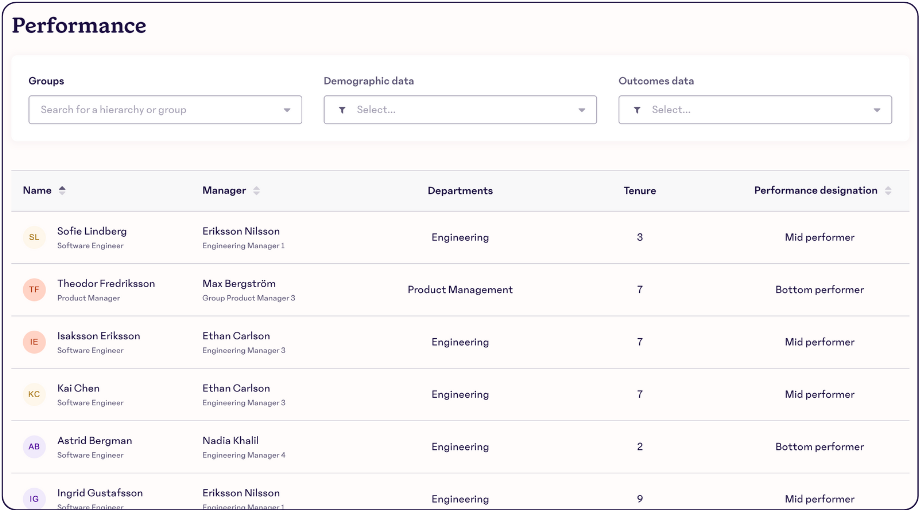Open Astrid Bergman's profile name

[x=94, y=441]
